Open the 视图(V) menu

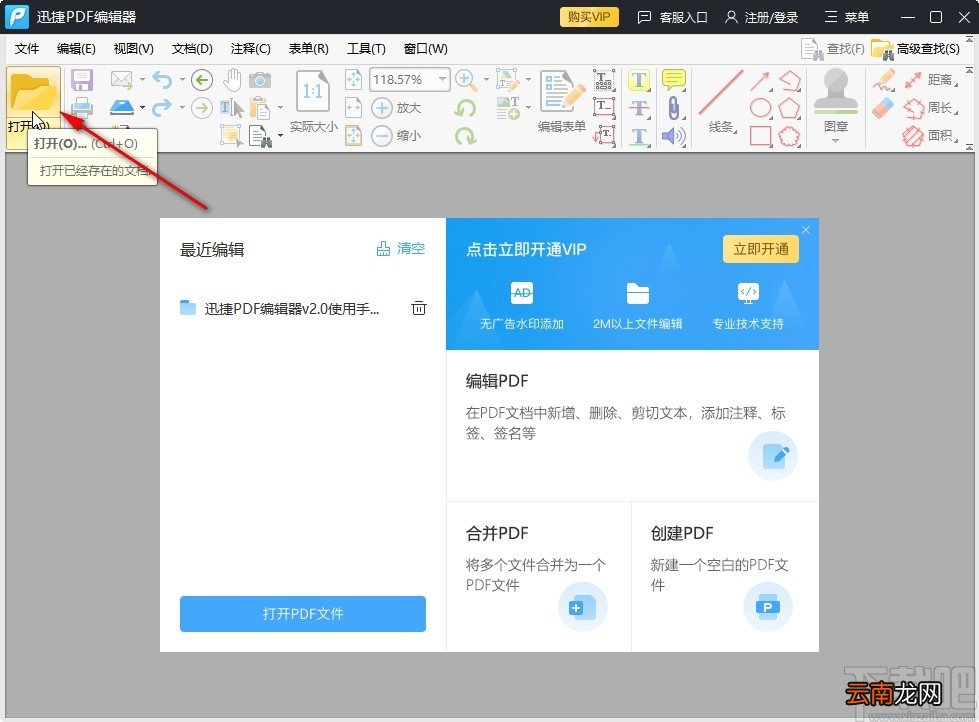pyautogui.click(x=134, y=49)
